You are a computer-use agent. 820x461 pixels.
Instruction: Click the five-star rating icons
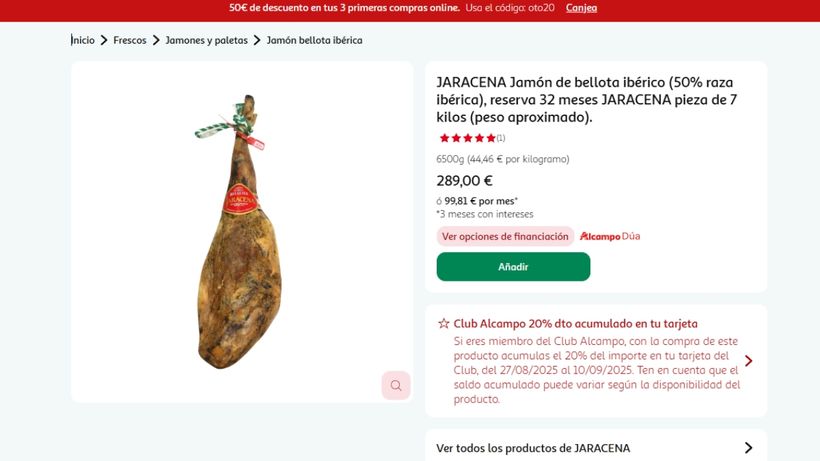coord(468,138)
